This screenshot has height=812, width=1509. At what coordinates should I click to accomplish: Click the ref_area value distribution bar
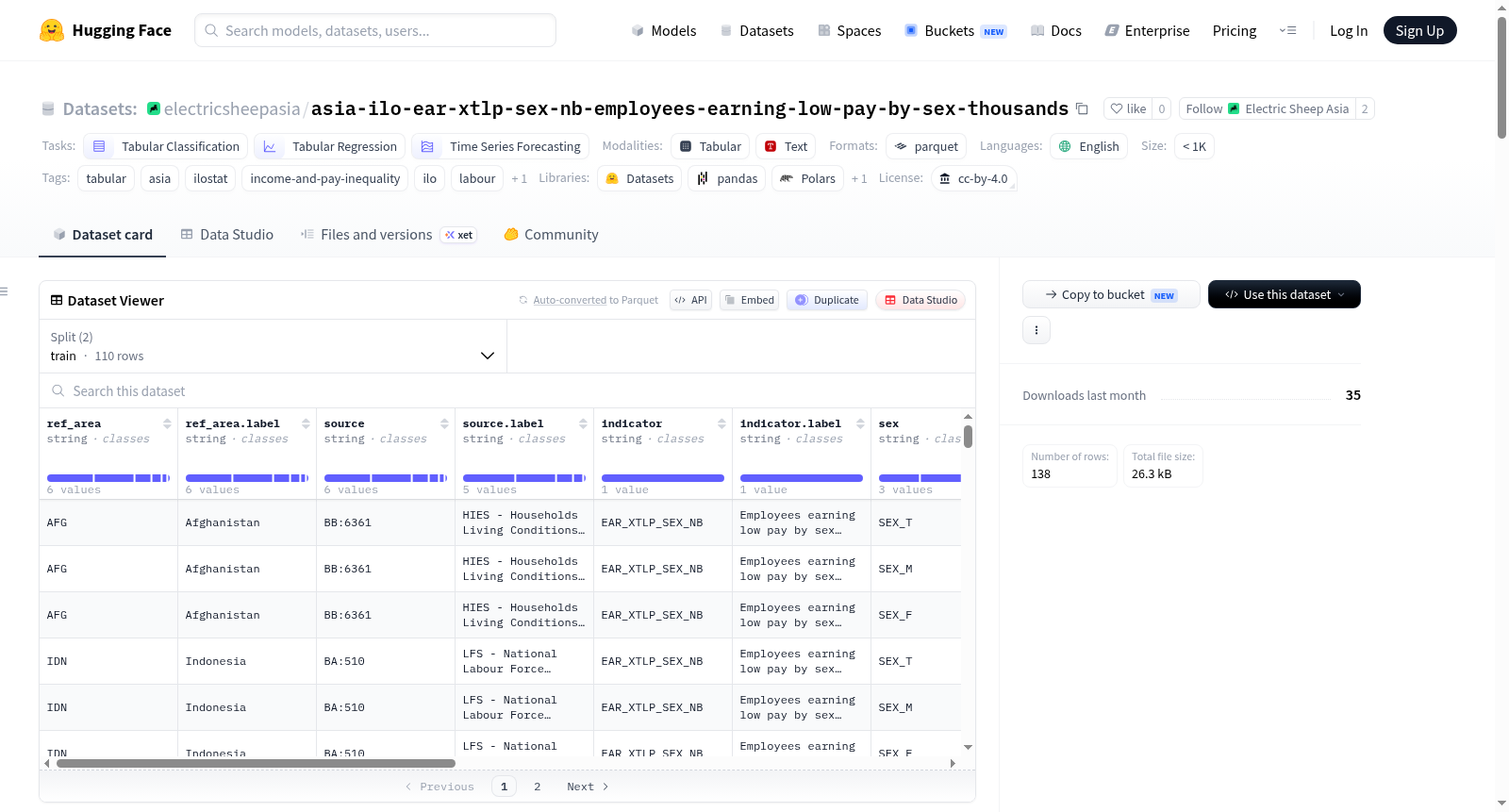coord(108,478)
